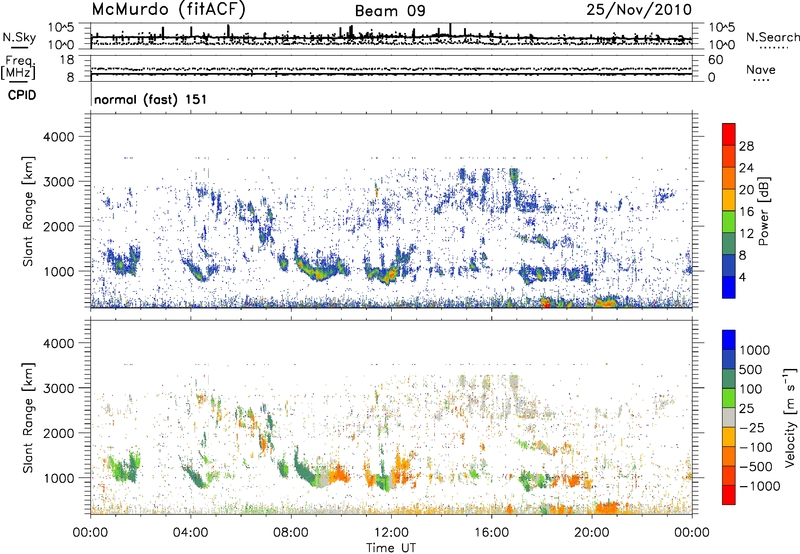800x554 pixels.
Task: Click the date 25/Nov/2010
Action: click(x=639, y=9)
